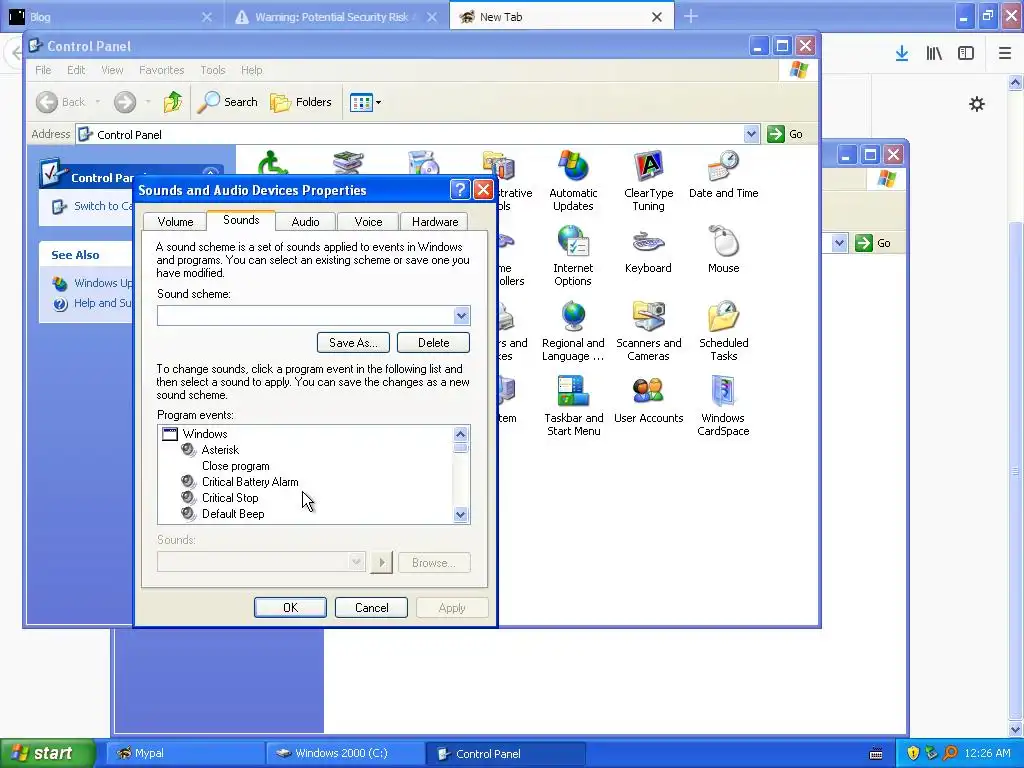Select Close program event
This screenshot has width=1024, height=768.
pos(236,466)
